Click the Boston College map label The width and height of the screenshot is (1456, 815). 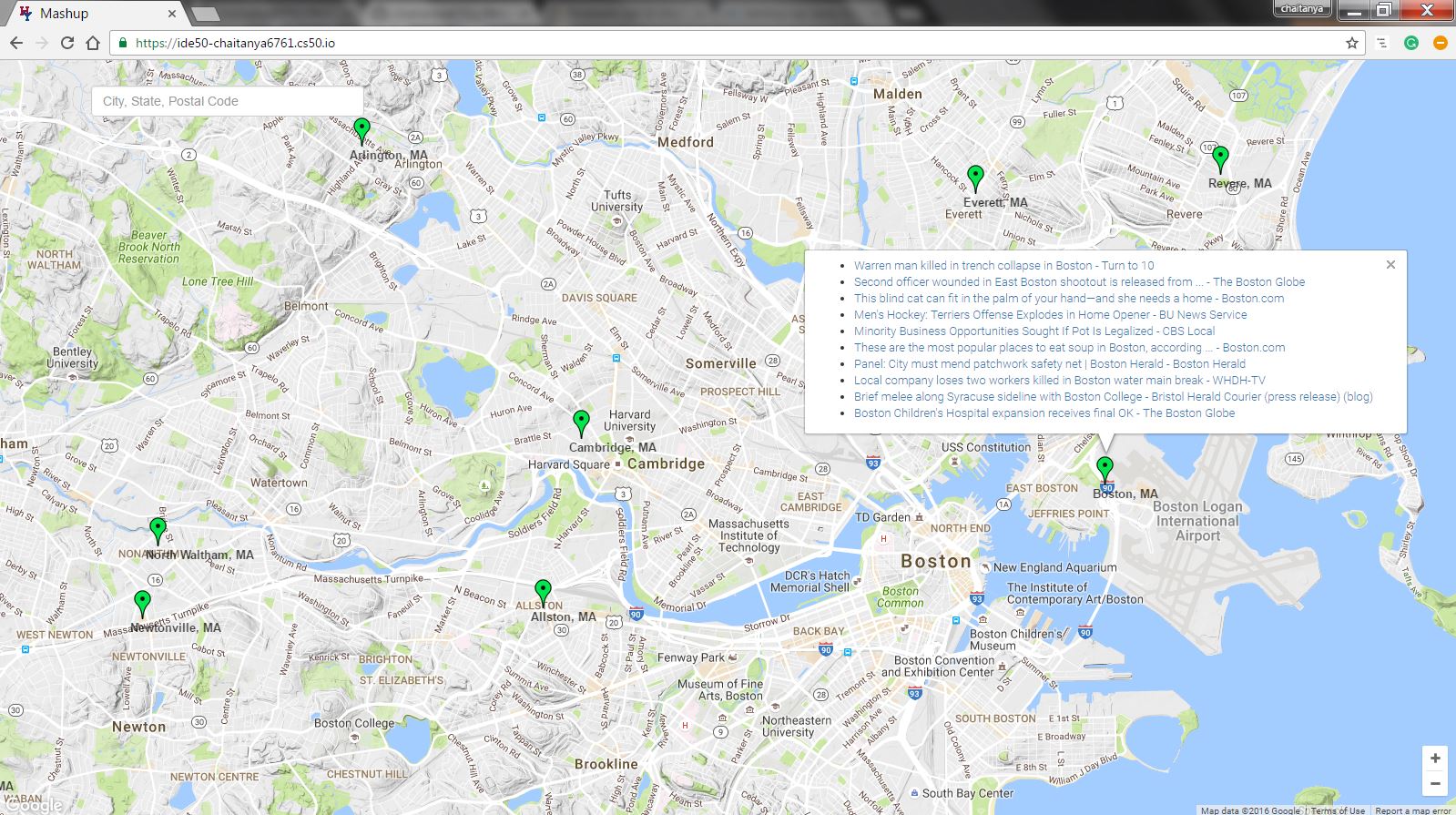tap(354, 723)
